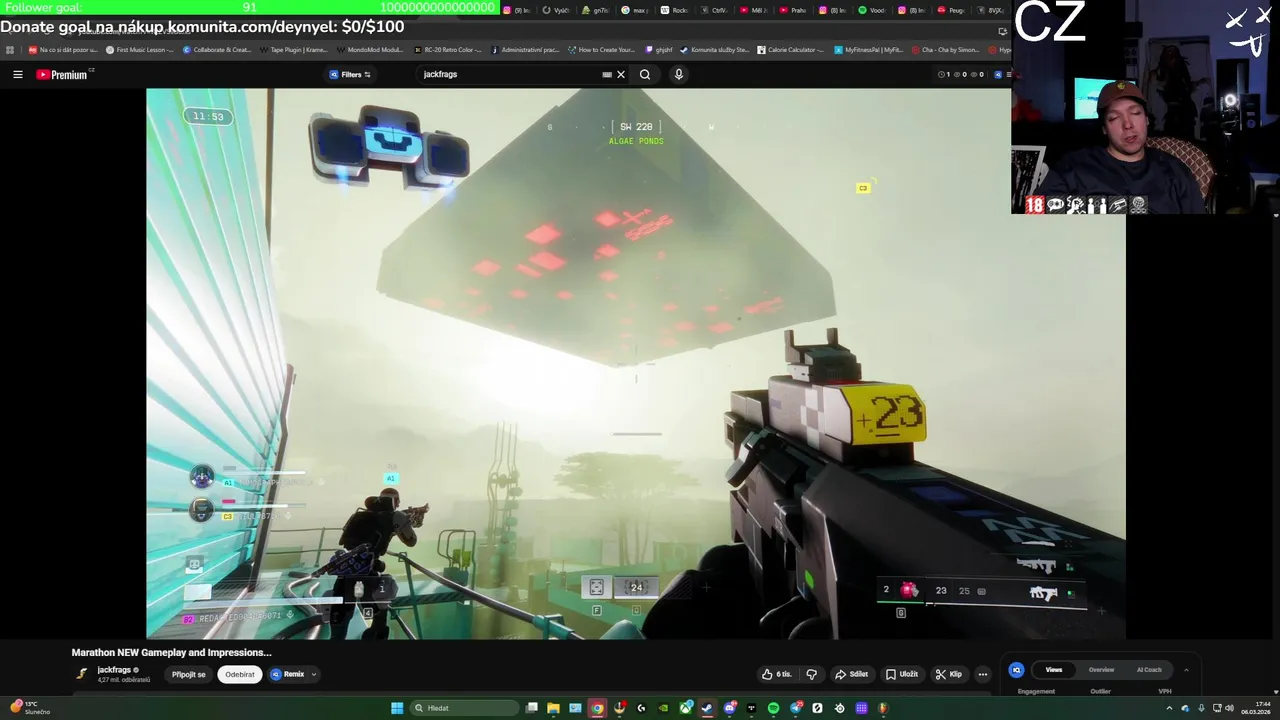
Task: Click the 'Klip' scissors button
Action: (949, 674)
